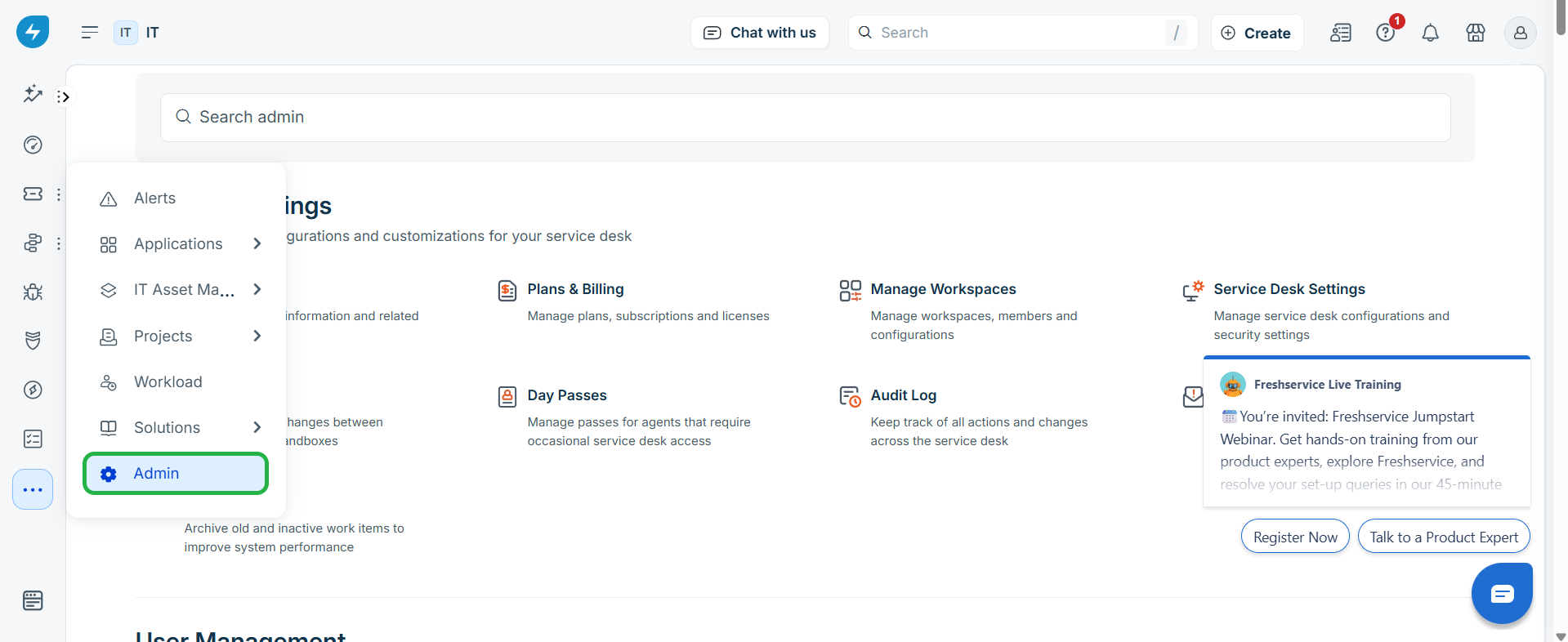Open notifications bell icon
The width and height of the screenshot is (1568, 642).
point(1431,33)
